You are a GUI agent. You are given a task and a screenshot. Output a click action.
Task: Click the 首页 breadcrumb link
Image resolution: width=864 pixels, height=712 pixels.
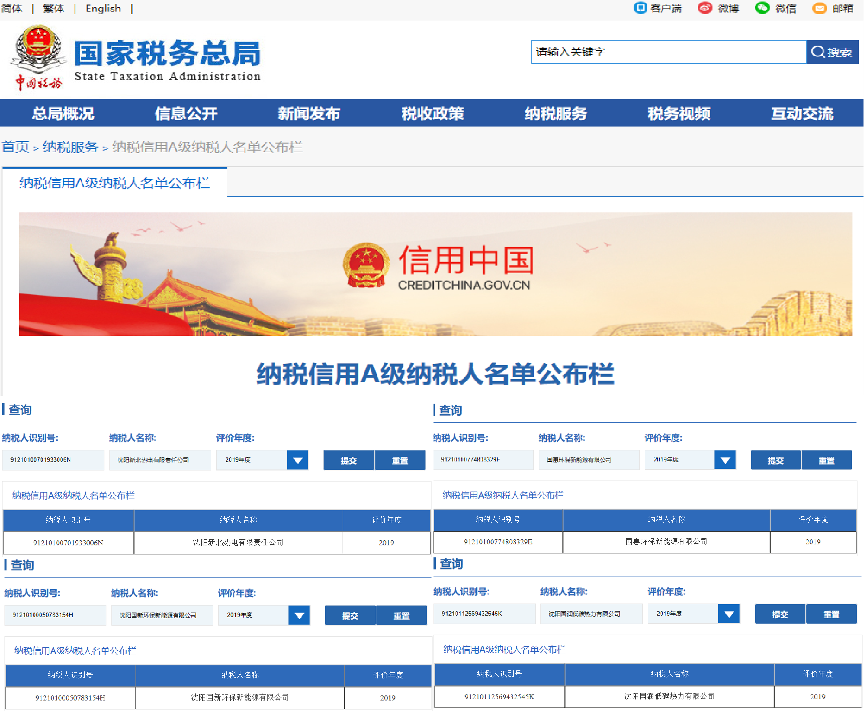(15, 147)
